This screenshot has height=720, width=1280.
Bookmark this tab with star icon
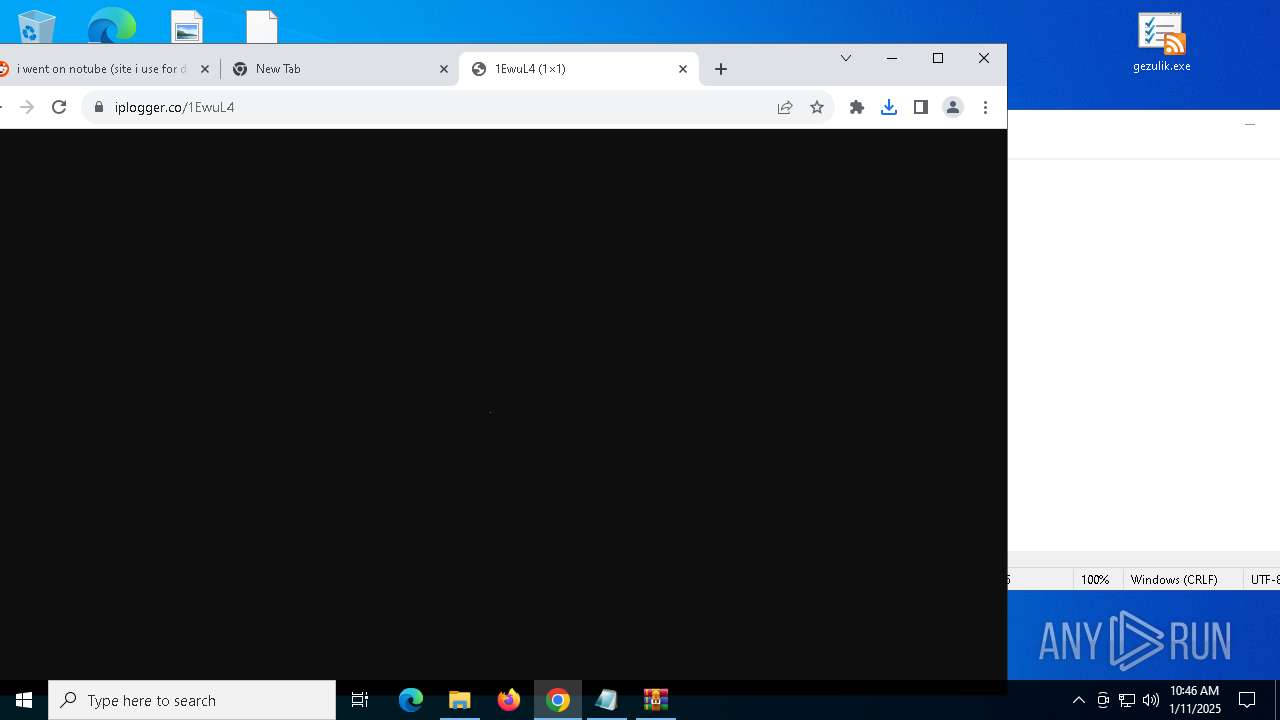817,107
